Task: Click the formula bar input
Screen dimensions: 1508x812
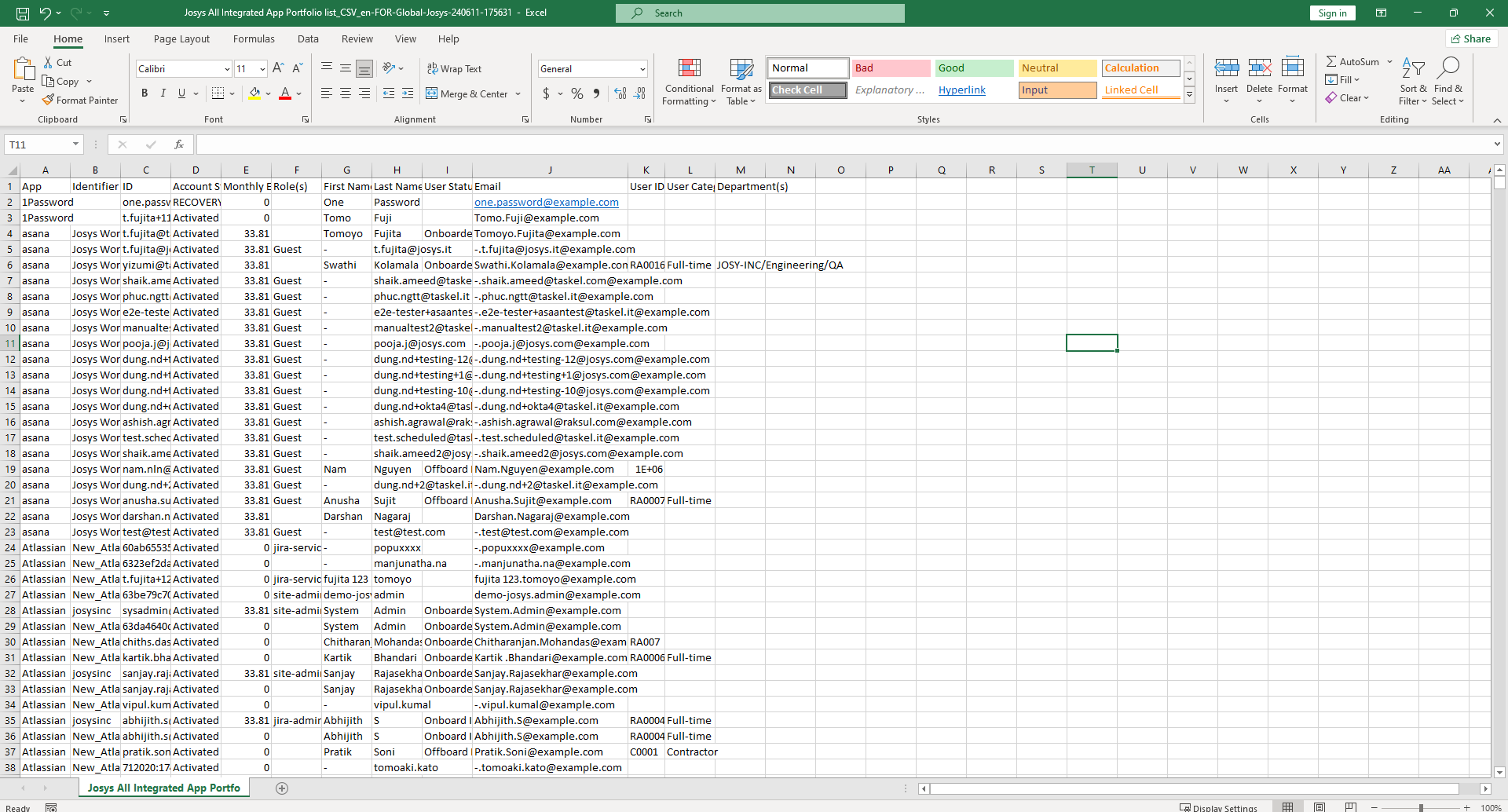Action: (x=844, y=144)
